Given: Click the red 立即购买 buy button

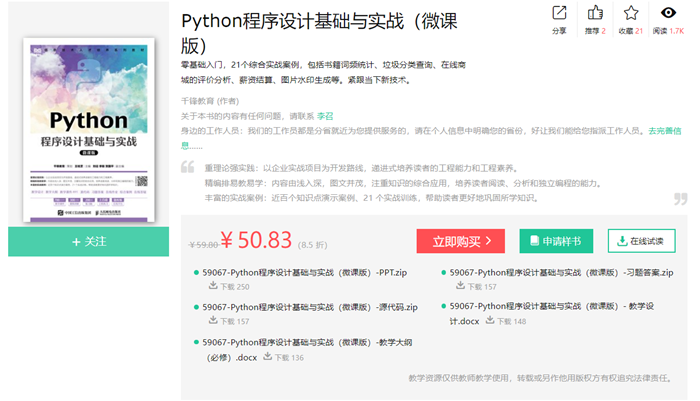Looking at the screenshot, I should click(x=461, y=241).
